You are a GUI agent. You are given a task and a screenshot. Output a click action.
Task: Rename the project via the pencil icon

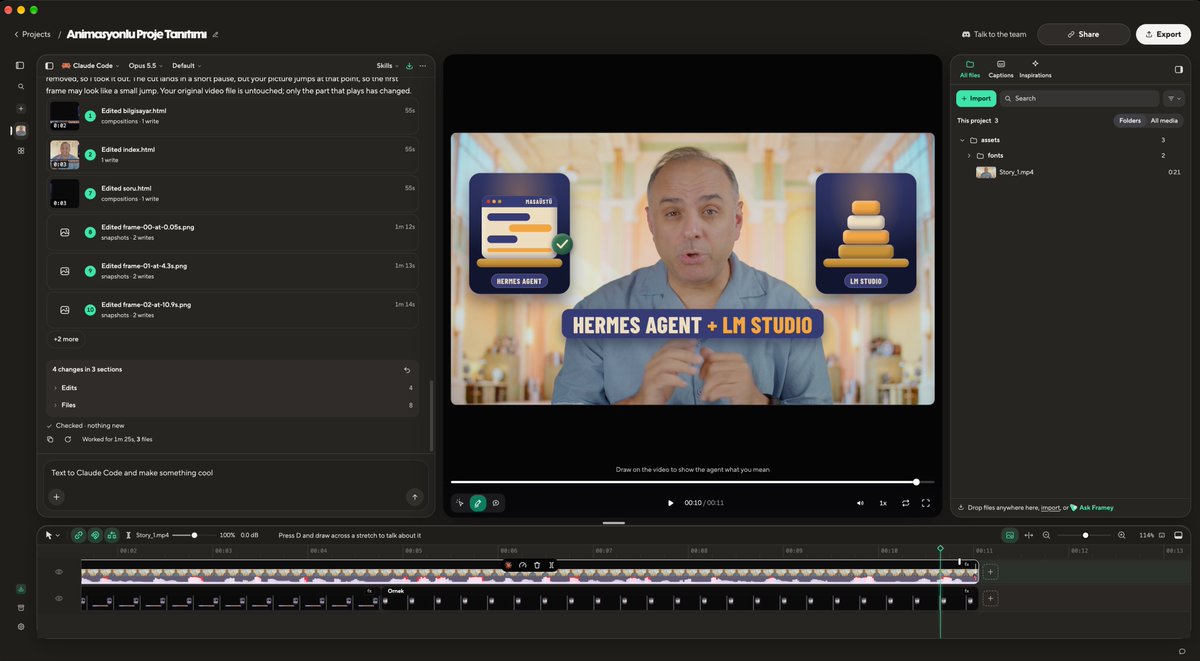point(215,34)
